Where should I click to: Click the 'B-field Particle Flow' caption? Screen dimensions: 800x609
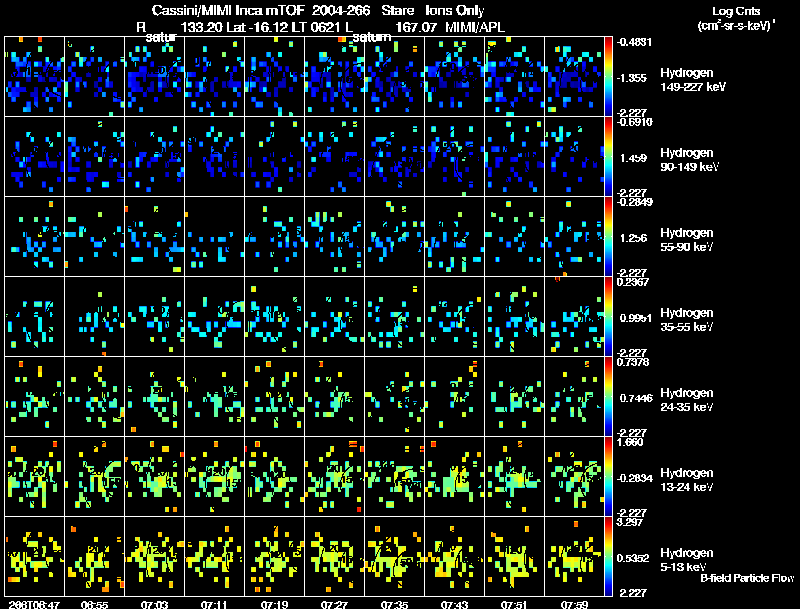coord(747,578)
